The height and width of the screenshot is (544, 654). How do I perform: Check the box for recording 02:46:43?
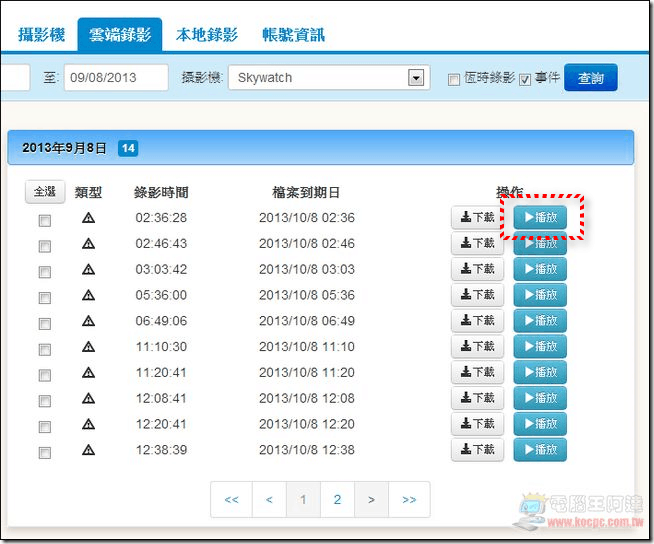click(45, 246)
